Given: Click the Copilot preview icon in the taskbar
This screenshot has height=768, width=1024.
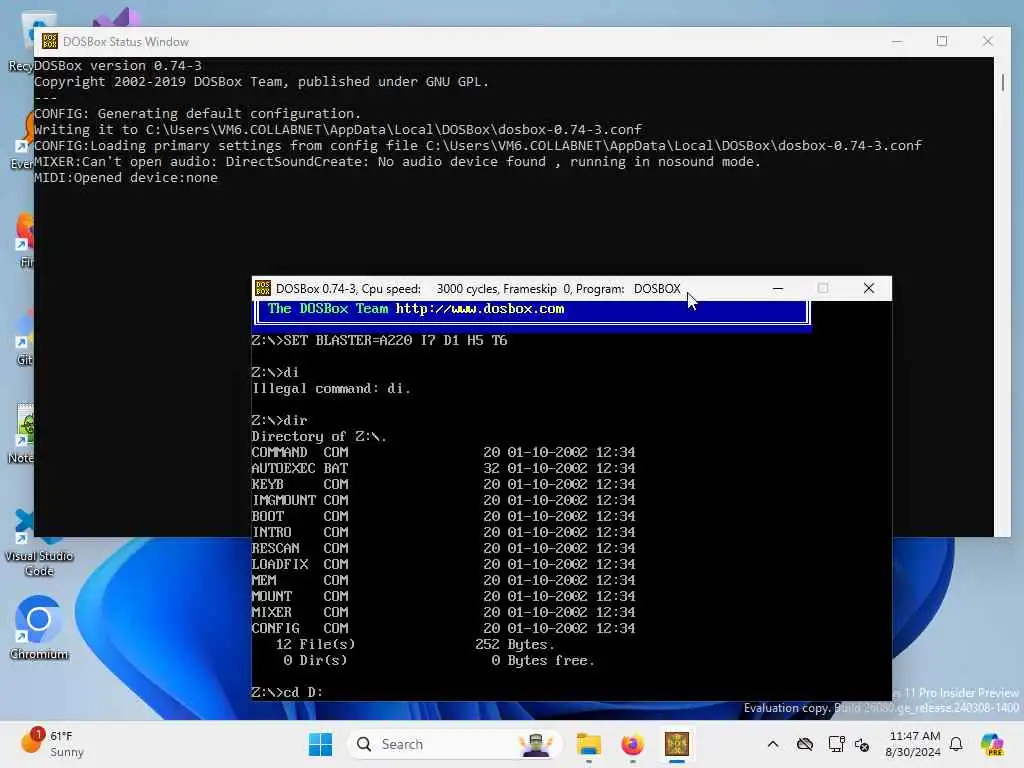Looking at the screenshot, I should tap(992, 744).
